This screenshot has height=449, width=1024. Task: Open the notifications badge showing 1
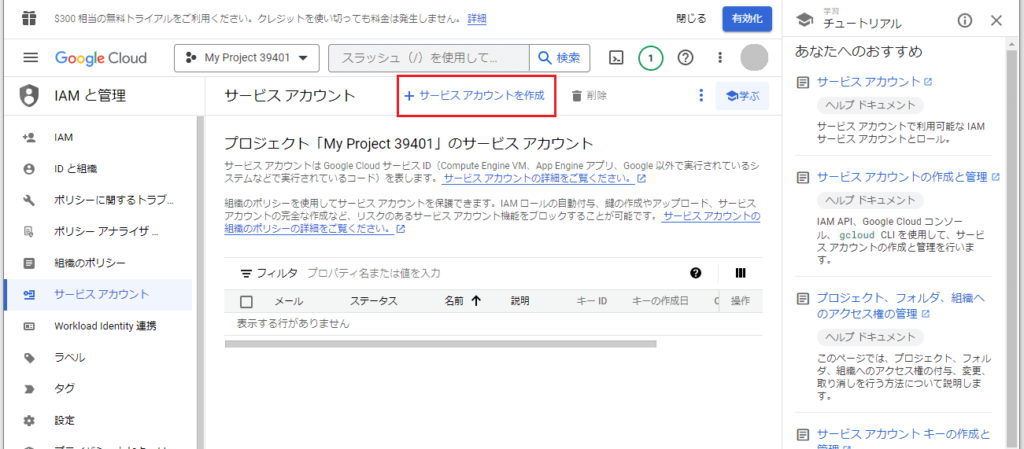[x=650, y=58]
